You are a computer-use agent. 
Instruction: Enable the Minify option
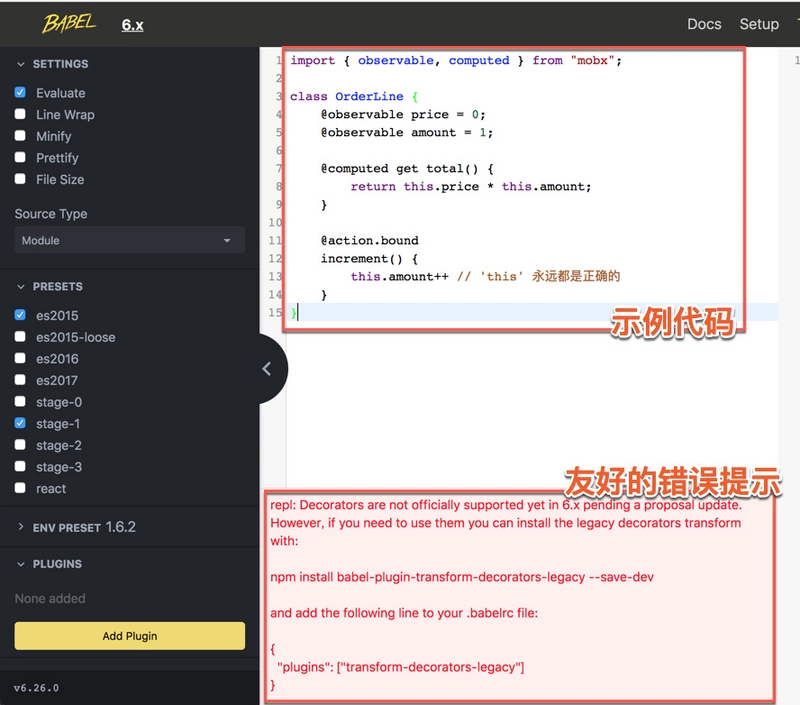pos(20,136)
